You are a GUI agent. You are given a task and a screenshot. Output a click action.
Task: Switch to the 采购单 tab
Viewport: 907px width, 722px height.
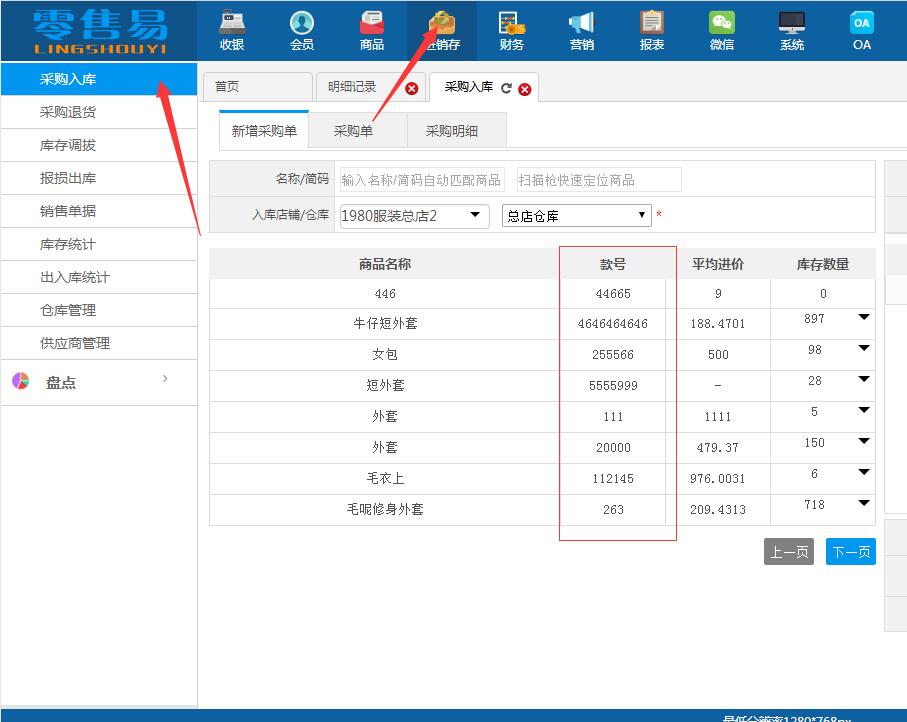click(x=355, y=130)
